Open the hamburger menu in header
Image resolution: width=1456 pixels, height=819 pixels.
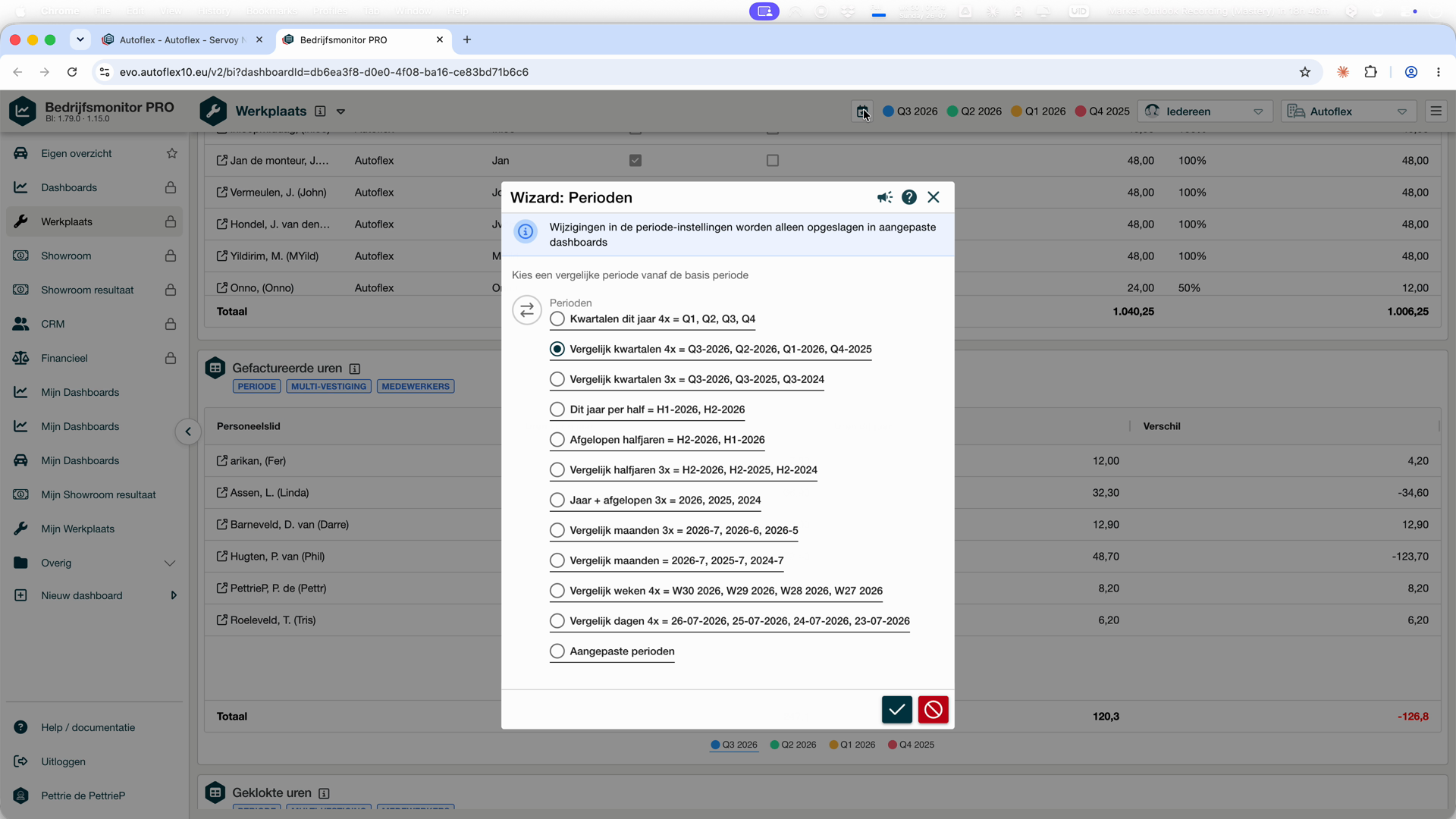coord(1436,111)
